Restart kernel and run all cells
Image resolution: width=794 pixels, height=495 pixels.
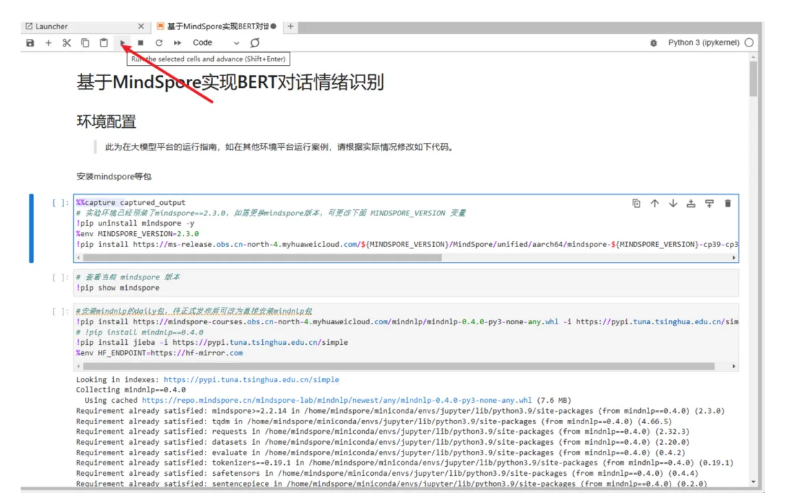pos(177,43)
